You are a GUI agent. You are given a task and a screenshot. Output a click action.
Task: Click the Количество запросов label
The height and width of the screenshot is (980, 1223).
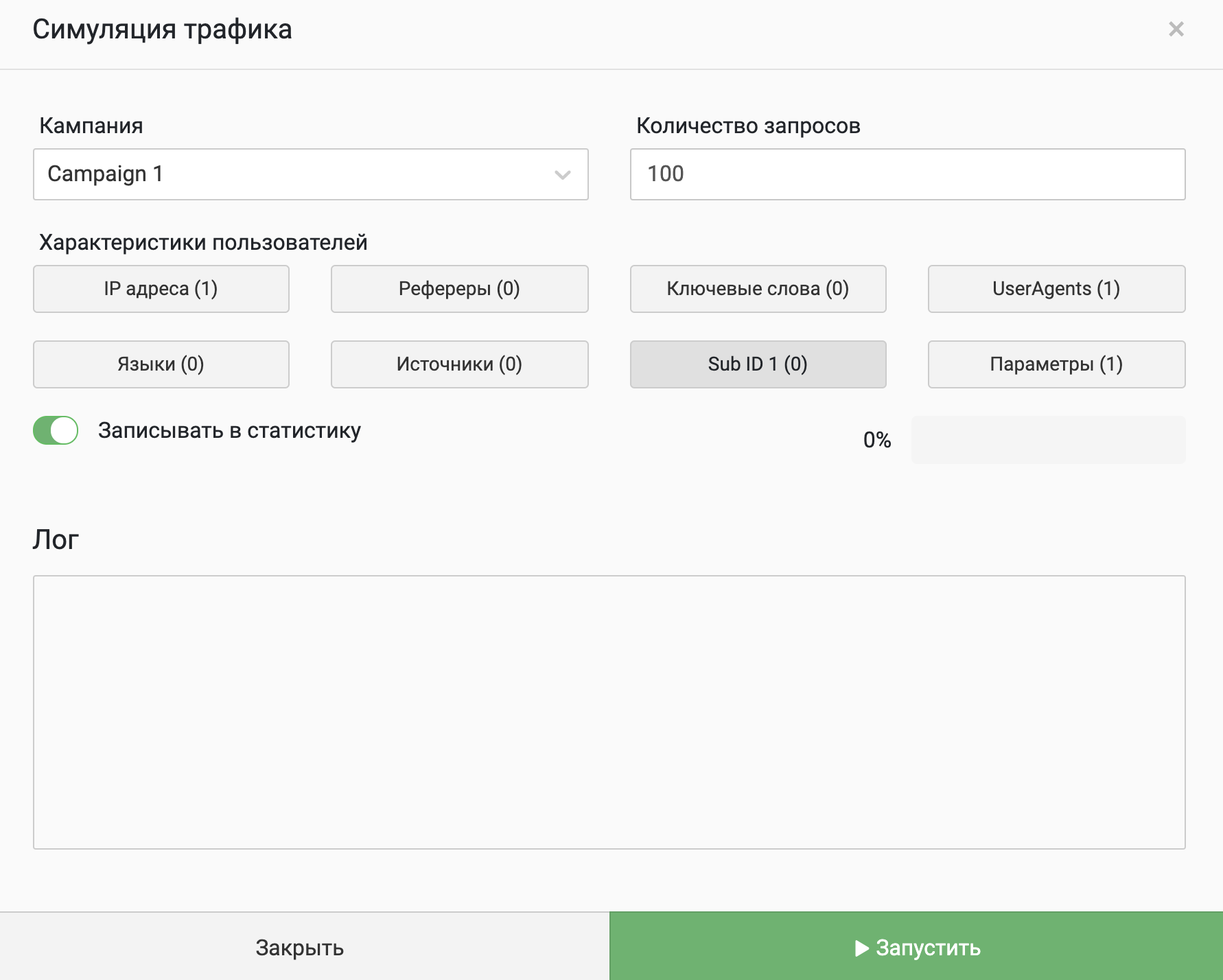749,126
